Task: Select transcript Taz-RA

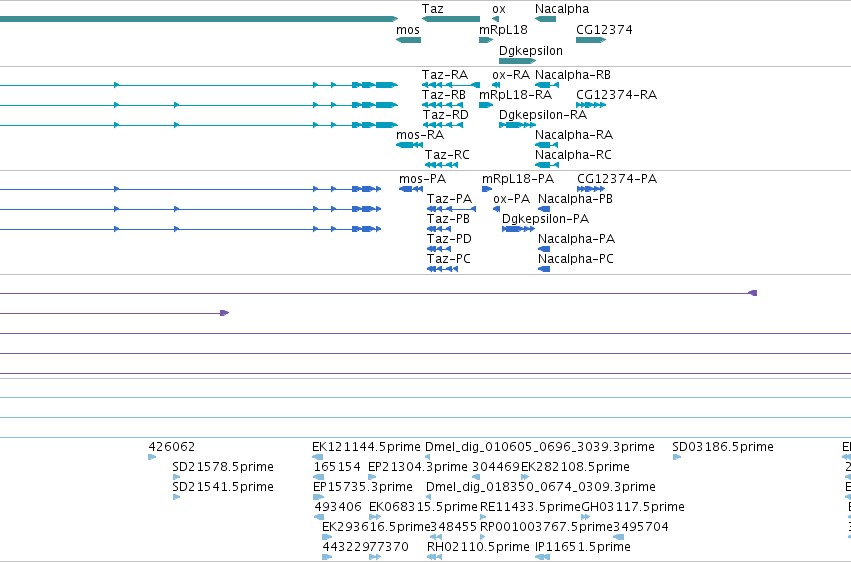Action: [x=444, y=75]
